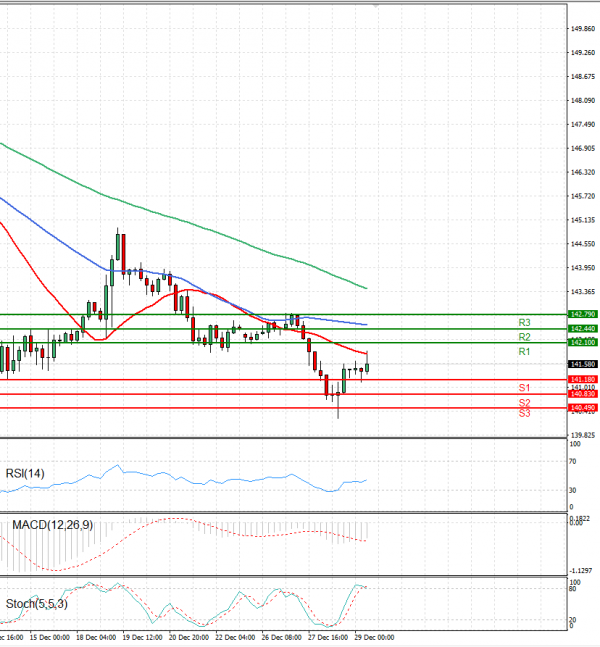Click the 20 Dec 20:00 time label

tap(189, 638)
